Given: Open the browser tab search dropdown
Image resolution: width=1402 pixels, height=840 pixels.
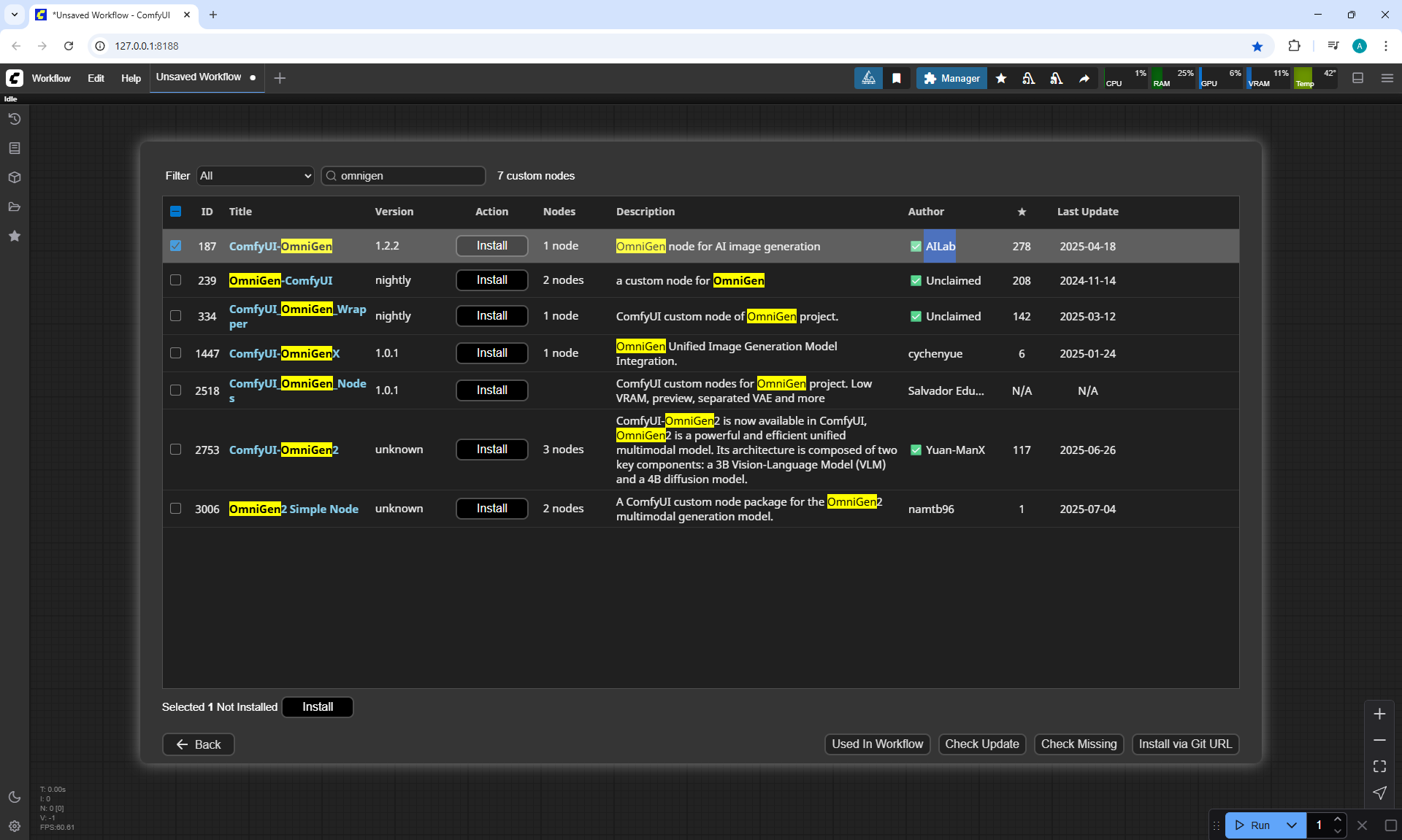Looking at the screenshot, I should pyautogui.click(x=15, y=15).
